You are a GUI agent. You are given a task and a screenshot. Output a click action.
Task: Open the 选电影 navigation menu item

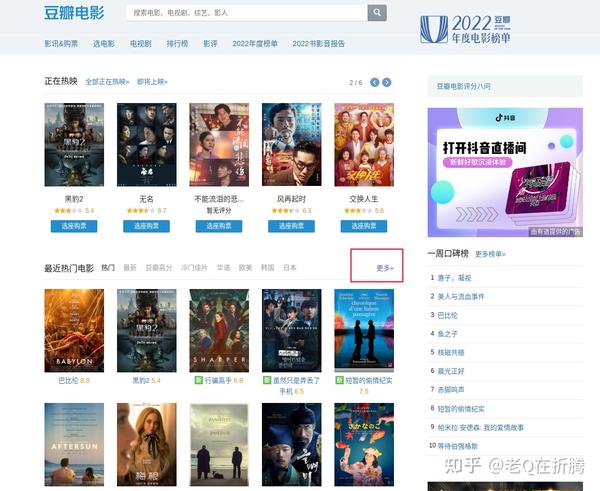pyautogui.click(x=104, y=44)
